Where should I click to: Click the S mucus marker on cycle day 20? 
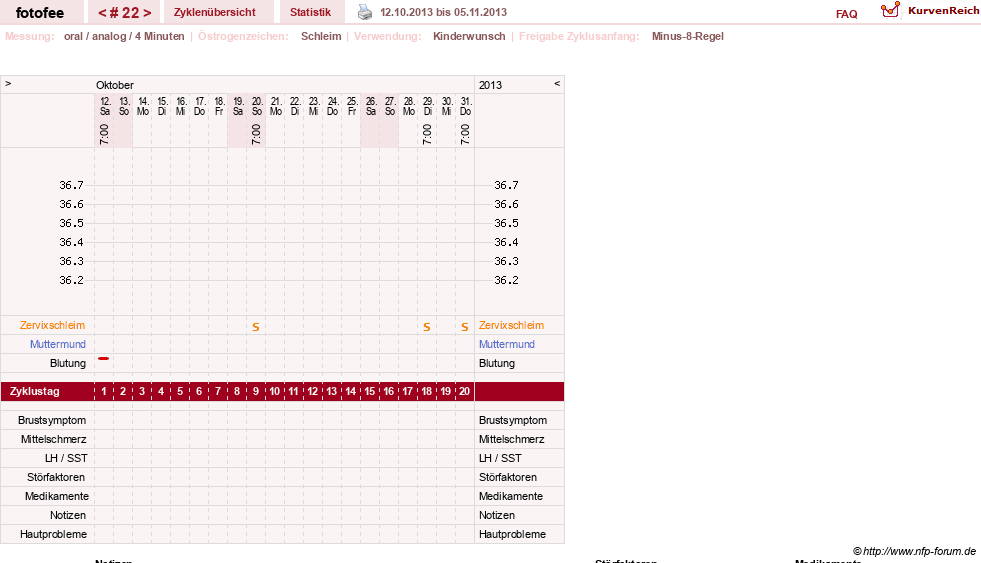[465, 327]
